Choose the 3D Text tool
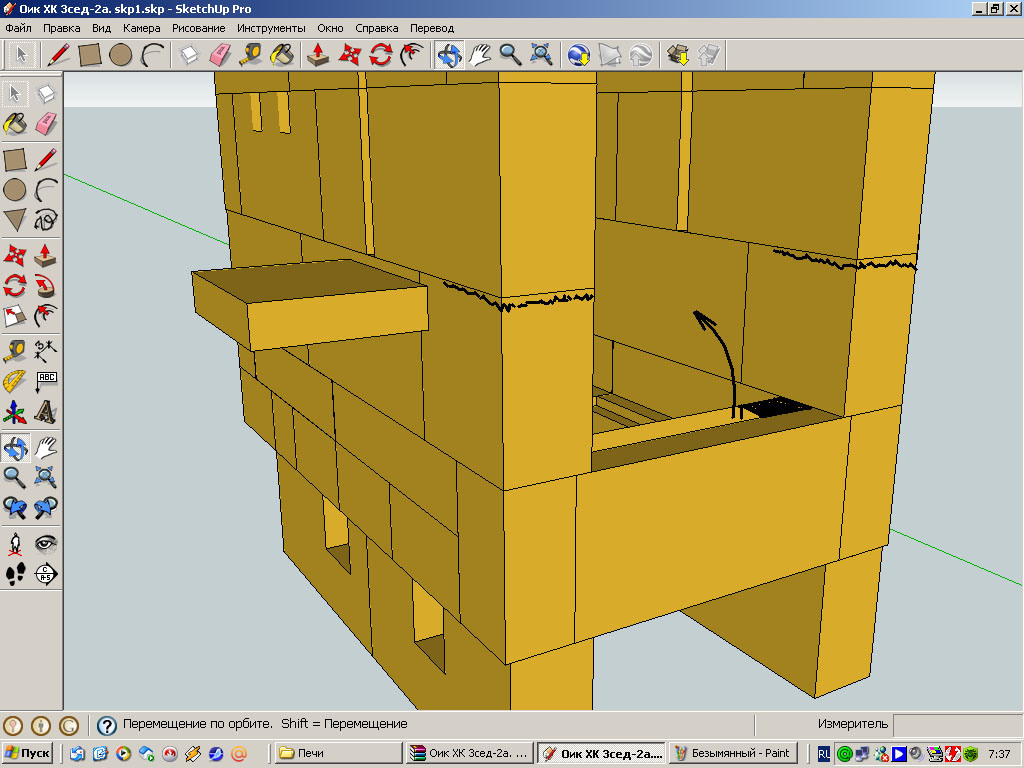This screenshot has width=1024, height=768. pos(45,412)
